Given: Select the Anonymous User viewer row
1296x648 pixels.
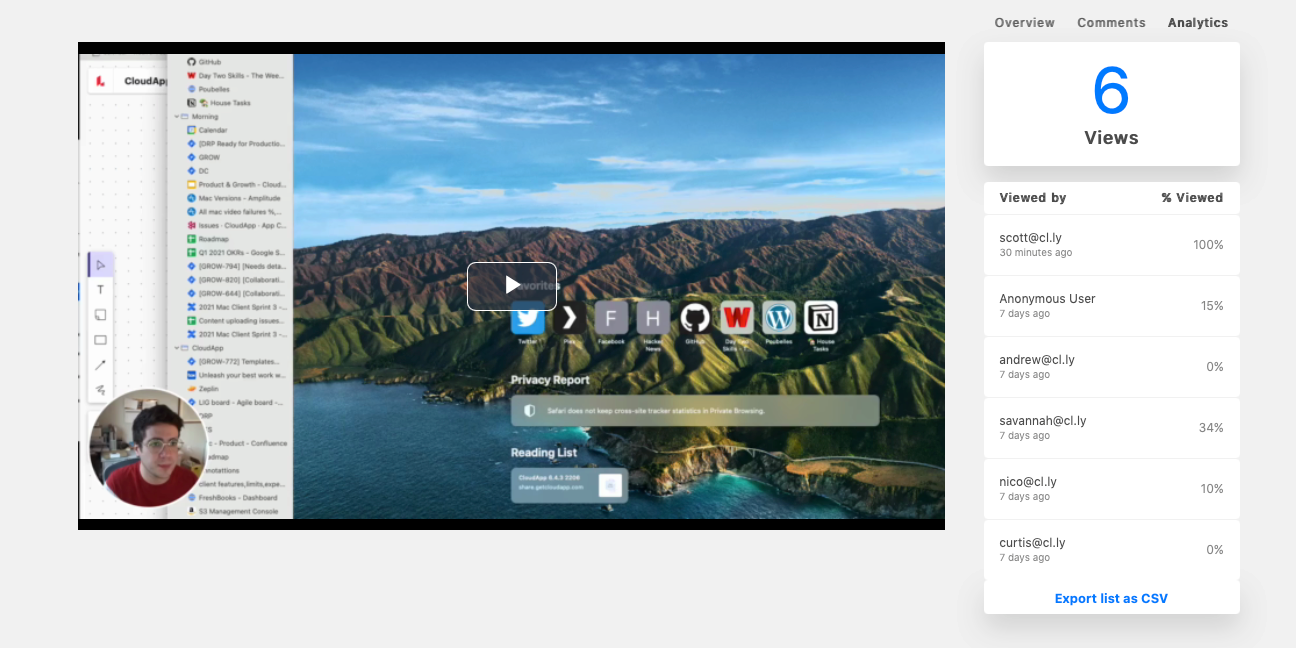Looking at the screenshot, I should [x=1111, y=305].
